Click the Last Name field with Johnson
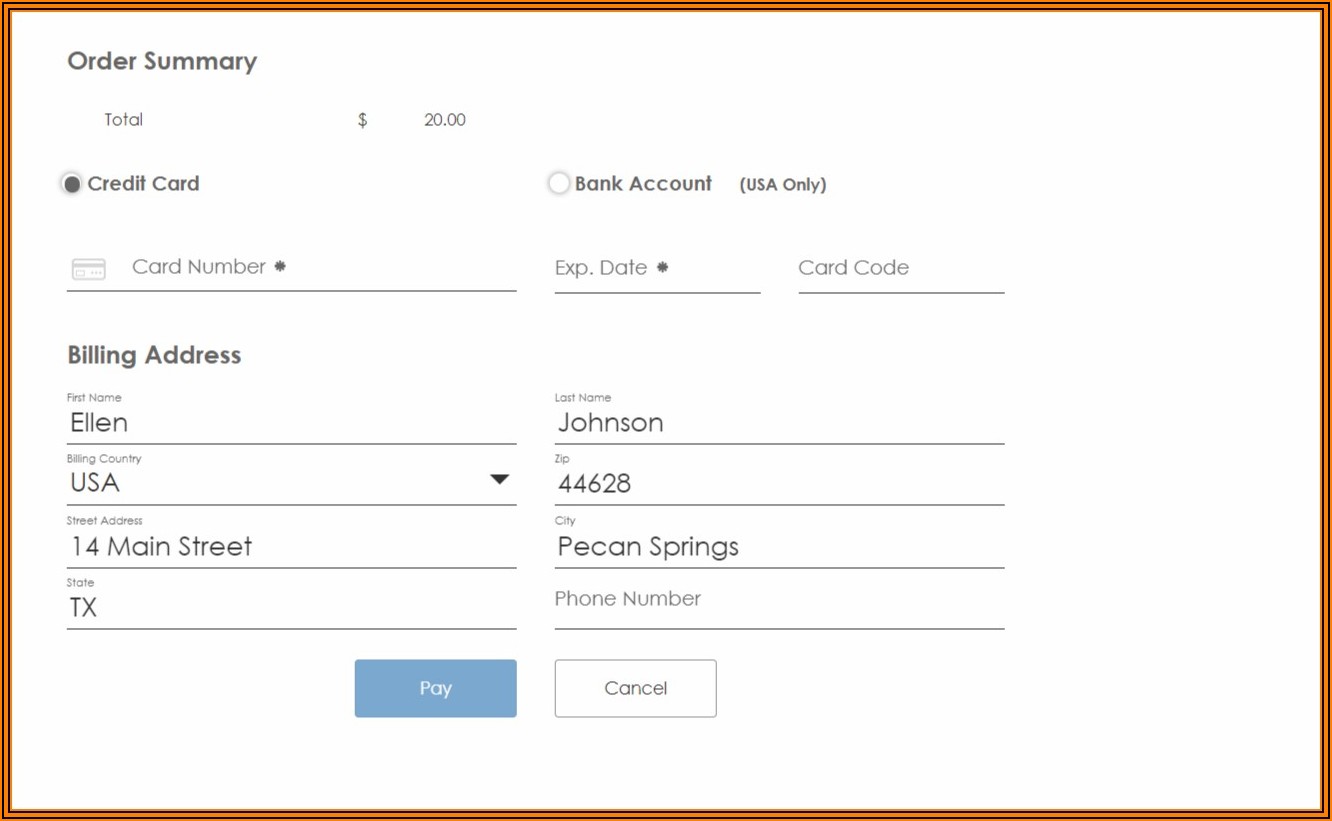Screen dimensions: 1332x821 (778, 423)
